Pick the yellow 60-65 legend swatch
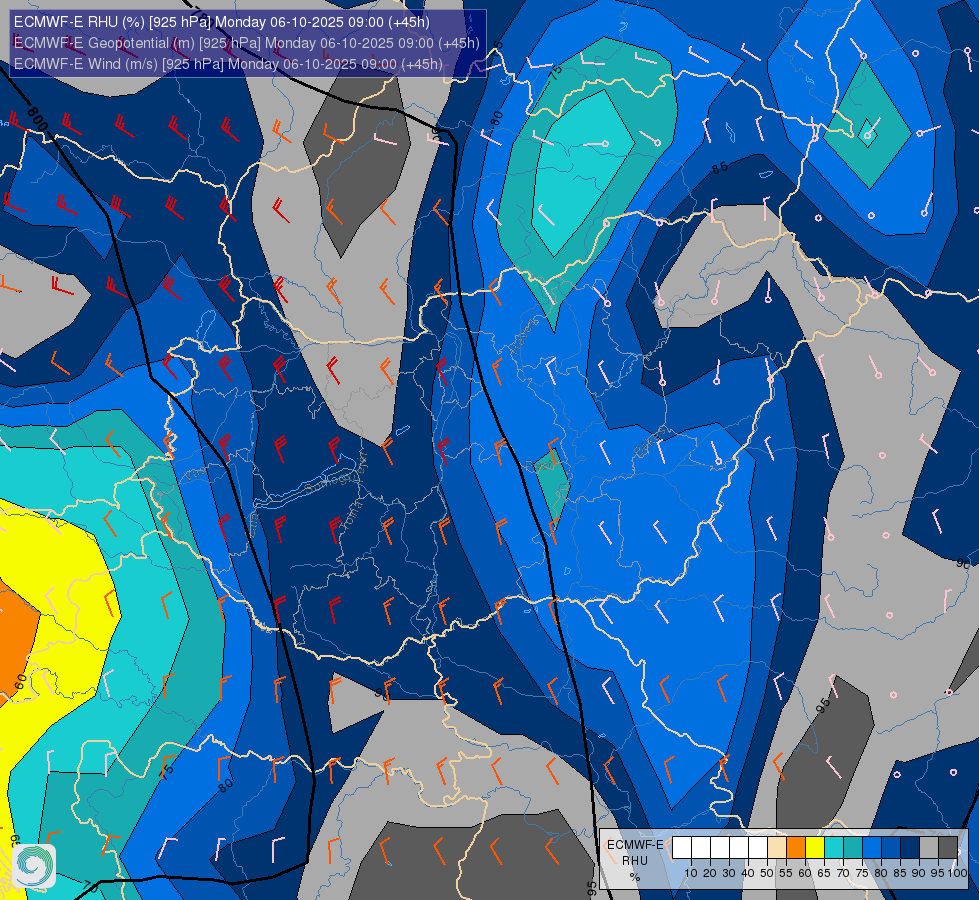Image resolution: width=979 pixels, height=900 pixels. click(x=815, y=847)
